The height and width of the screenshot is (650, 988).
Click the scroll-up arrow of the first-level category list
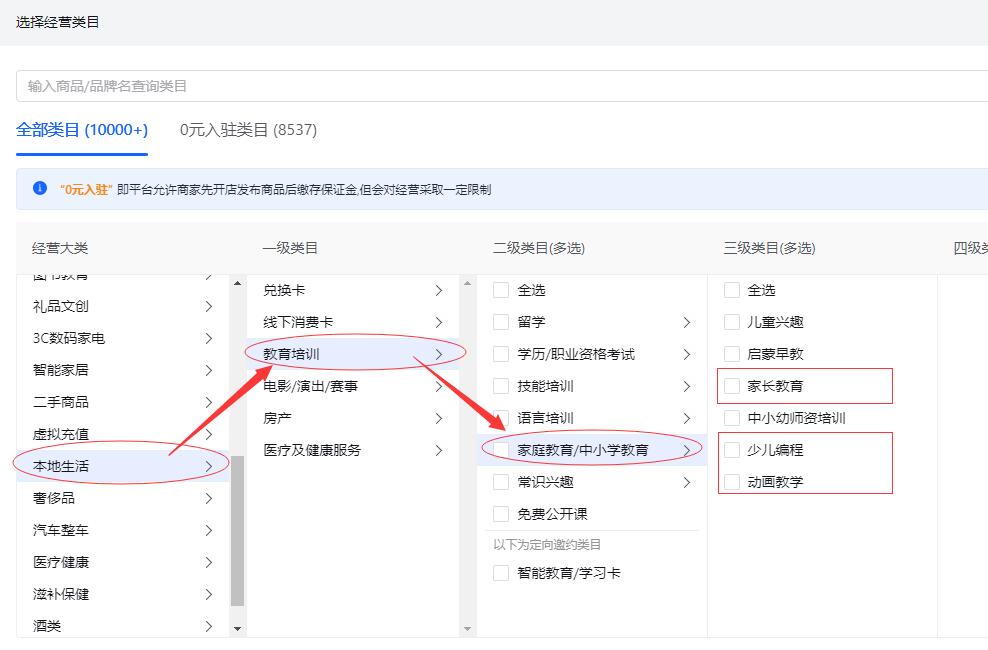coord(467,284)
